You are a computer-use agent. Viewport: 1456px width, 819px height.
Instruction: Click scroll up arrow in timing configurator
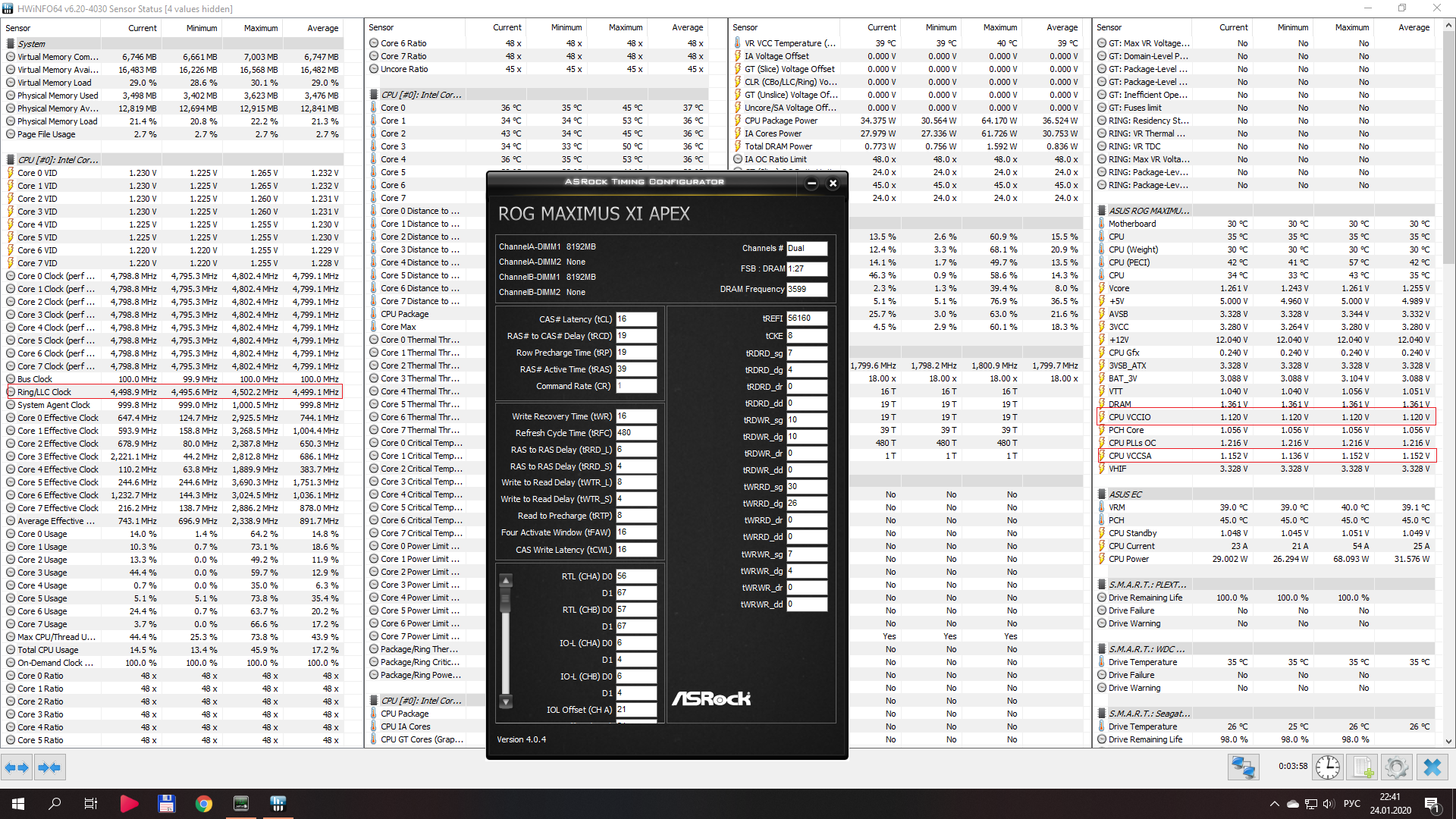click(506, 581)
